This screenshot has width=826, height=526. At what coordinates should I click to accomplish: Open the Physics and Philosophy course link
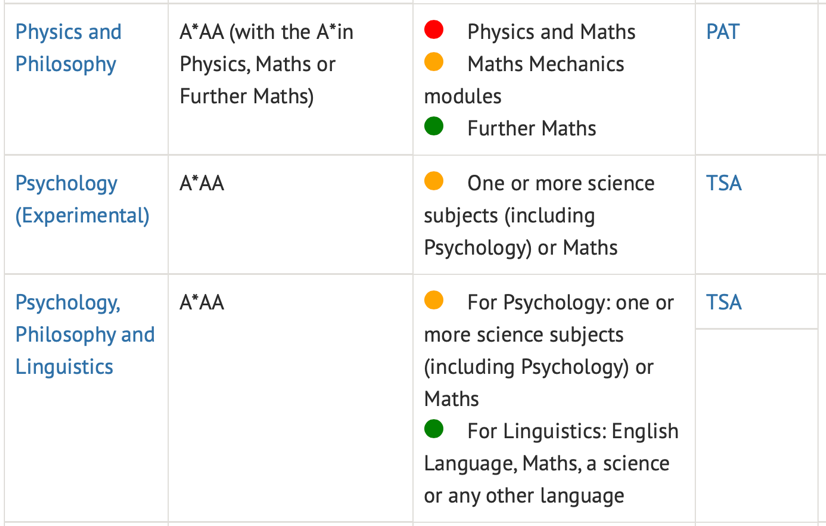[x=68, y=48]
